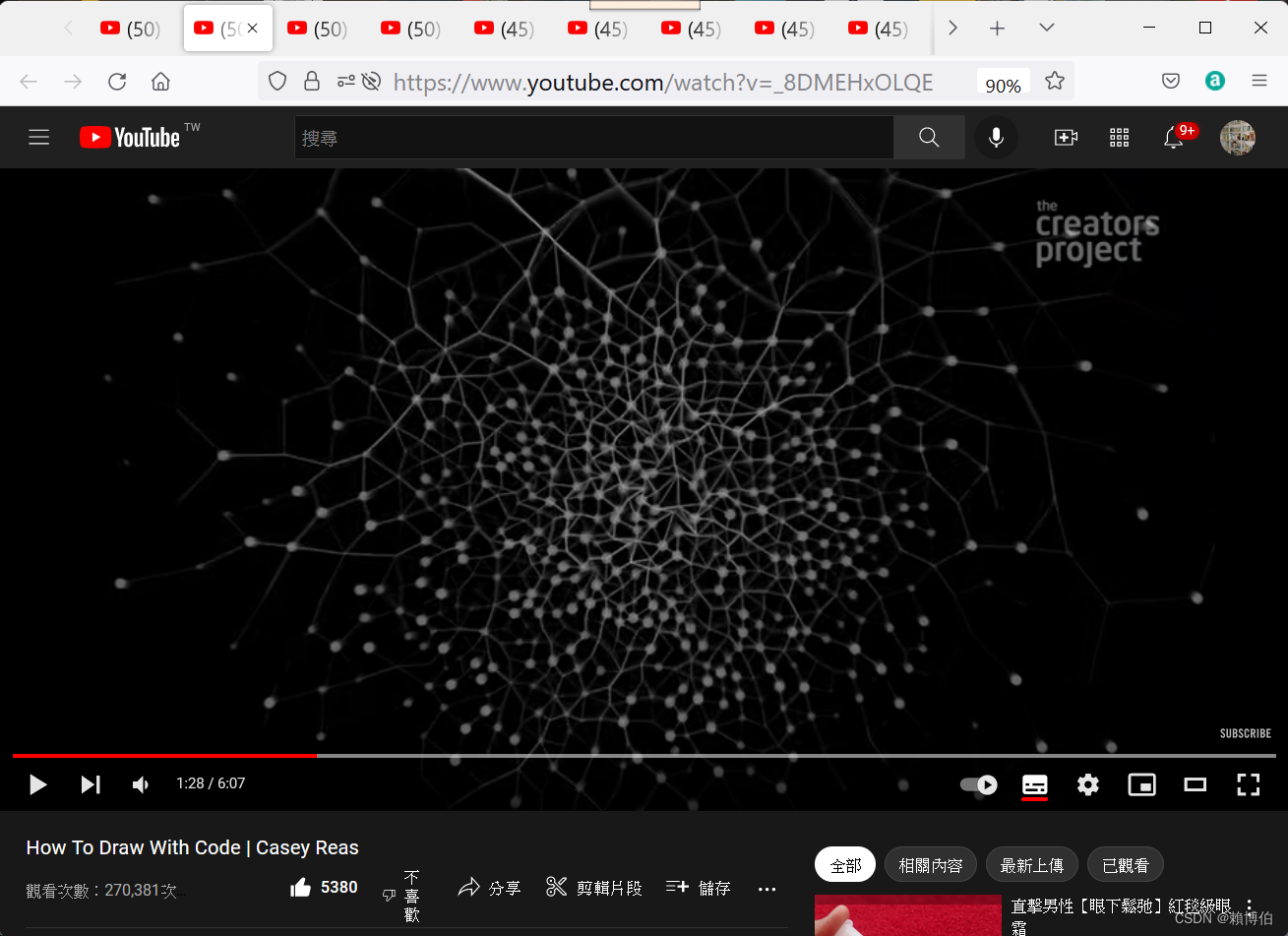
Task: Toggle subtitles/closed captions
Action: point(1035,785)
